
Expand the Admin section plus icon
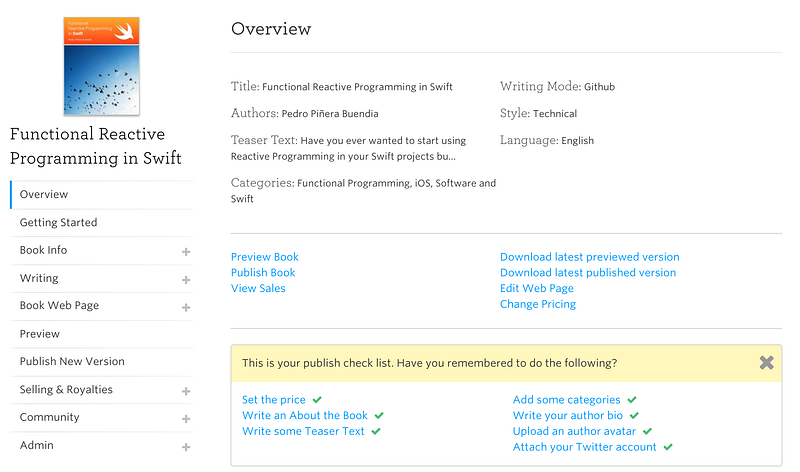[x=186, y=447]
